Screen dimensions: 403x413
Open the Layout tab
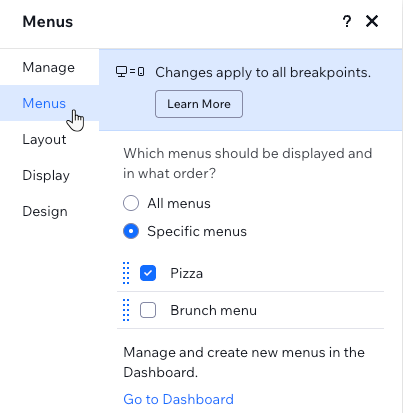pos(49,139)
